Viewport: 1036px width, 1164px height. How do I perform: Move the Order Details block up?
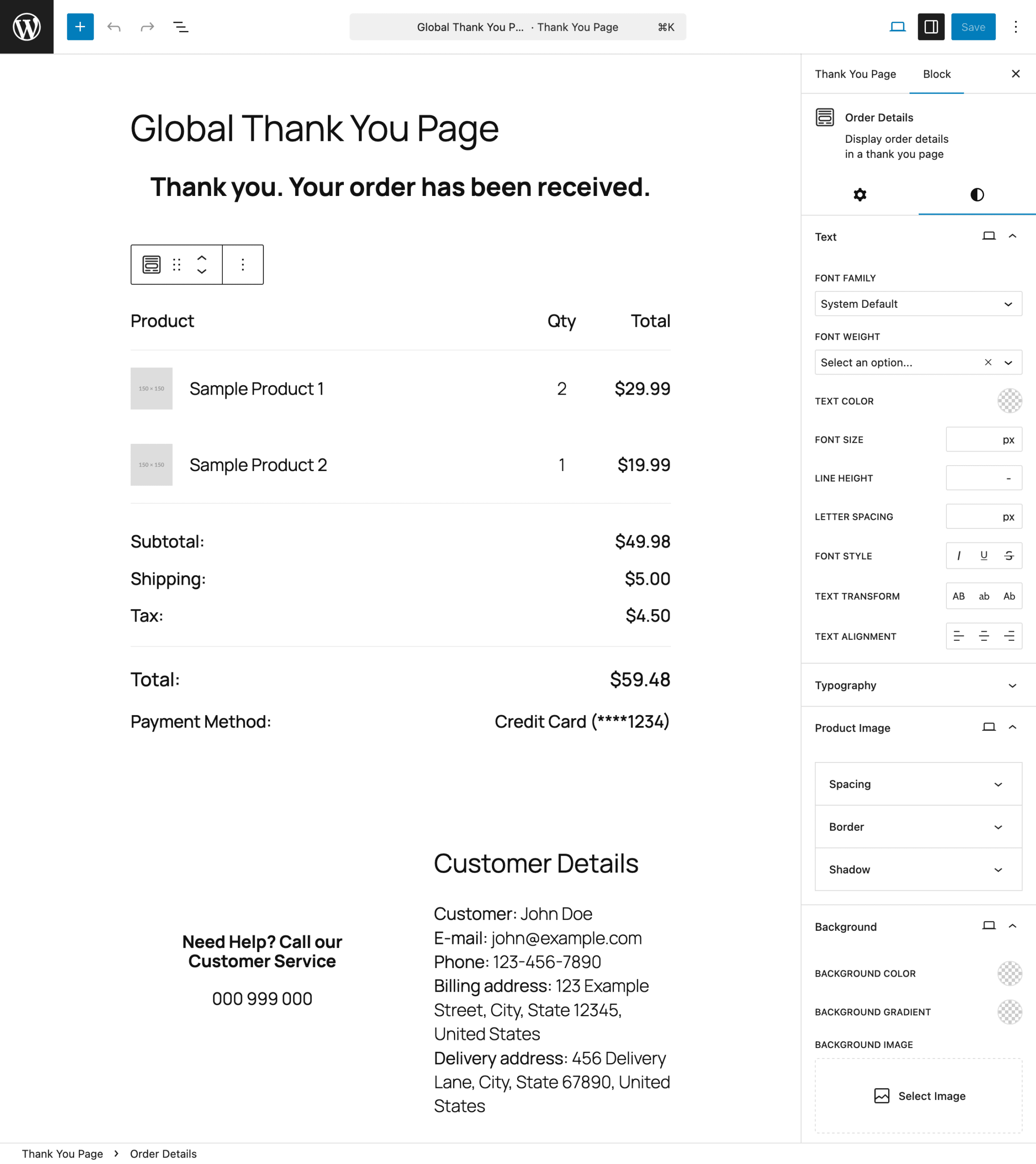pyautogui.click(x=201, y=257)
